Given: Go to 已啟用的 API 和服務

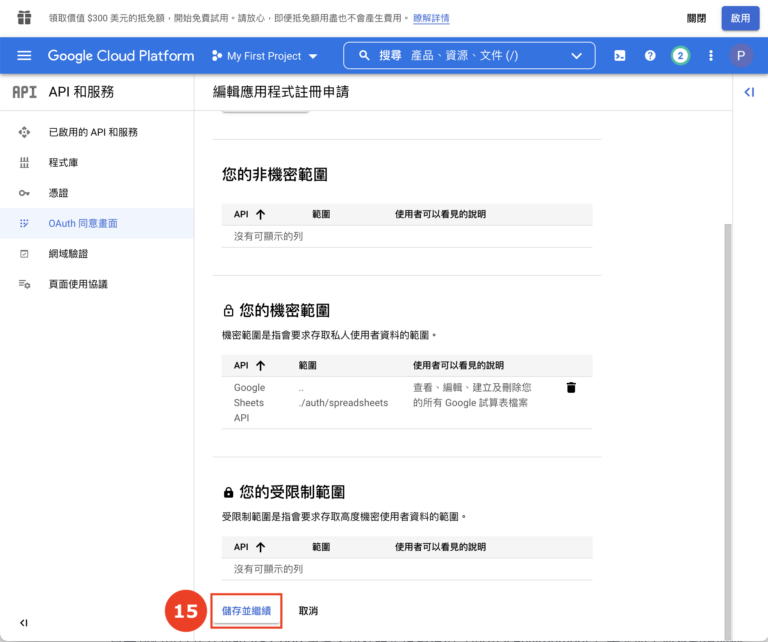Looking at the screenshot, I should (x=93, y=132).
